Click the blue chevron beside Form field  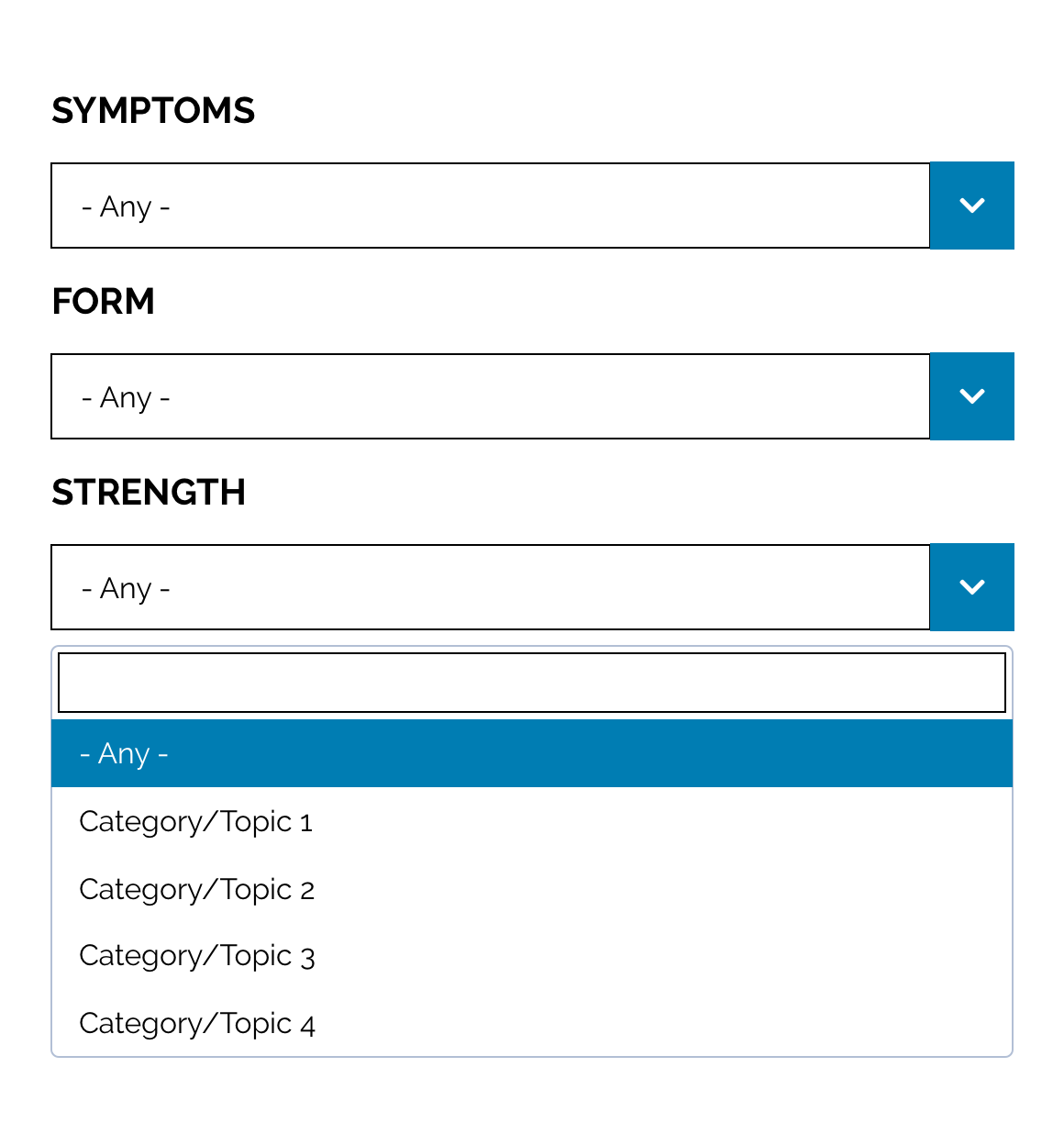click(x=972, y=396)
